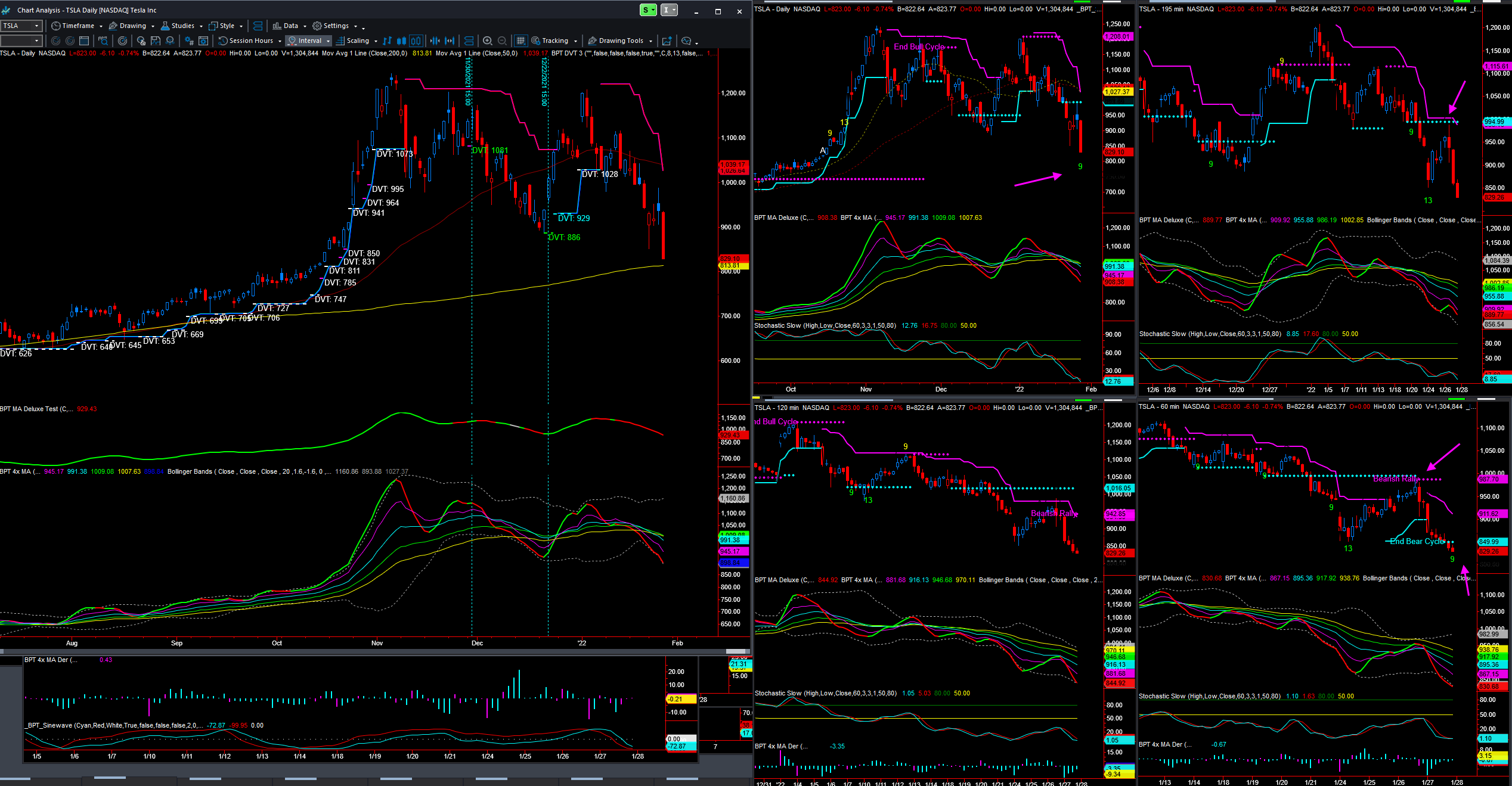Click the compress bar spacing icon
This screenshot has height=786, width=1512.
[x=435, y=41]
